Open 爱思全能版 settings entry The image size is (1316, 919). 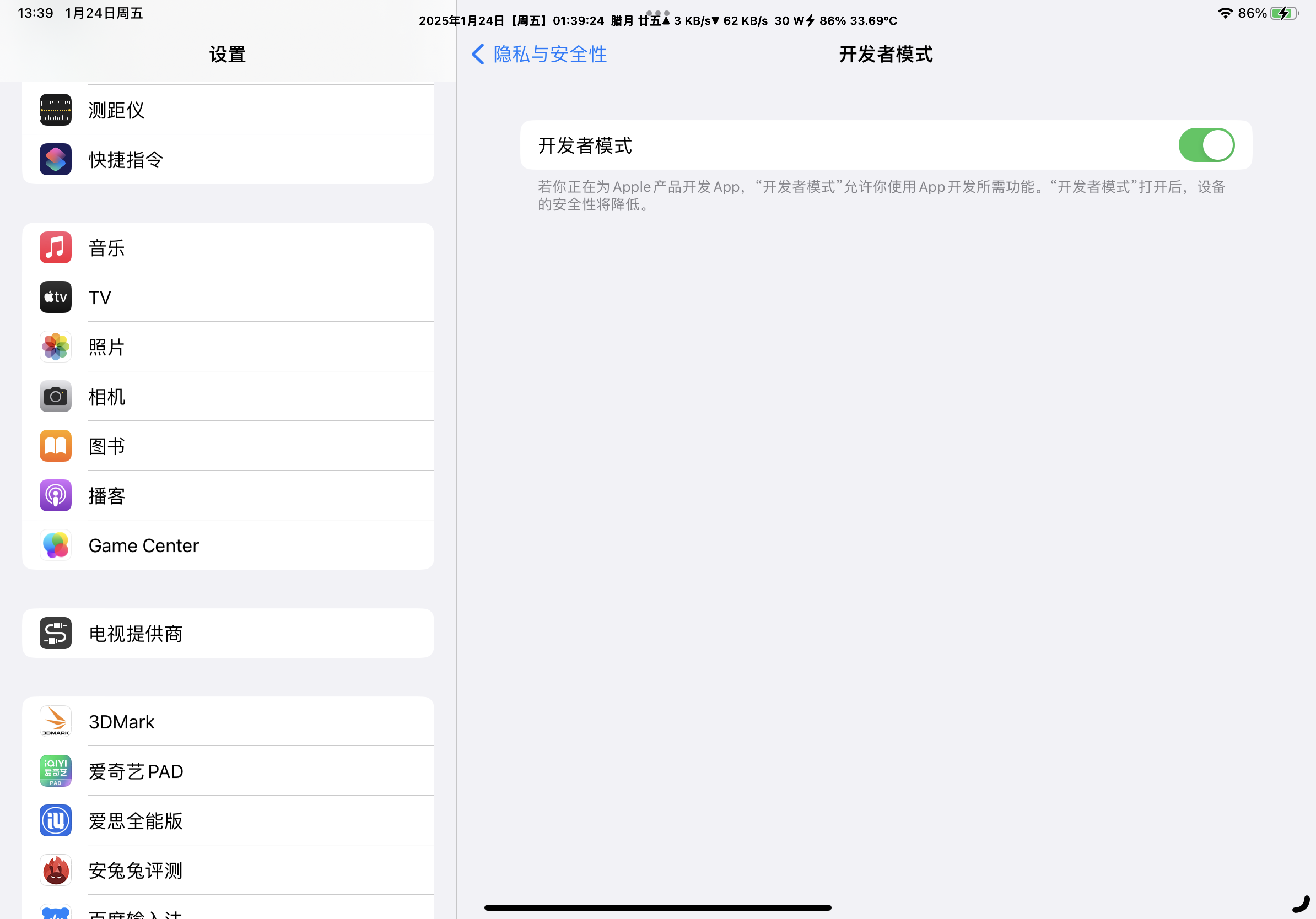pos(228,820)
